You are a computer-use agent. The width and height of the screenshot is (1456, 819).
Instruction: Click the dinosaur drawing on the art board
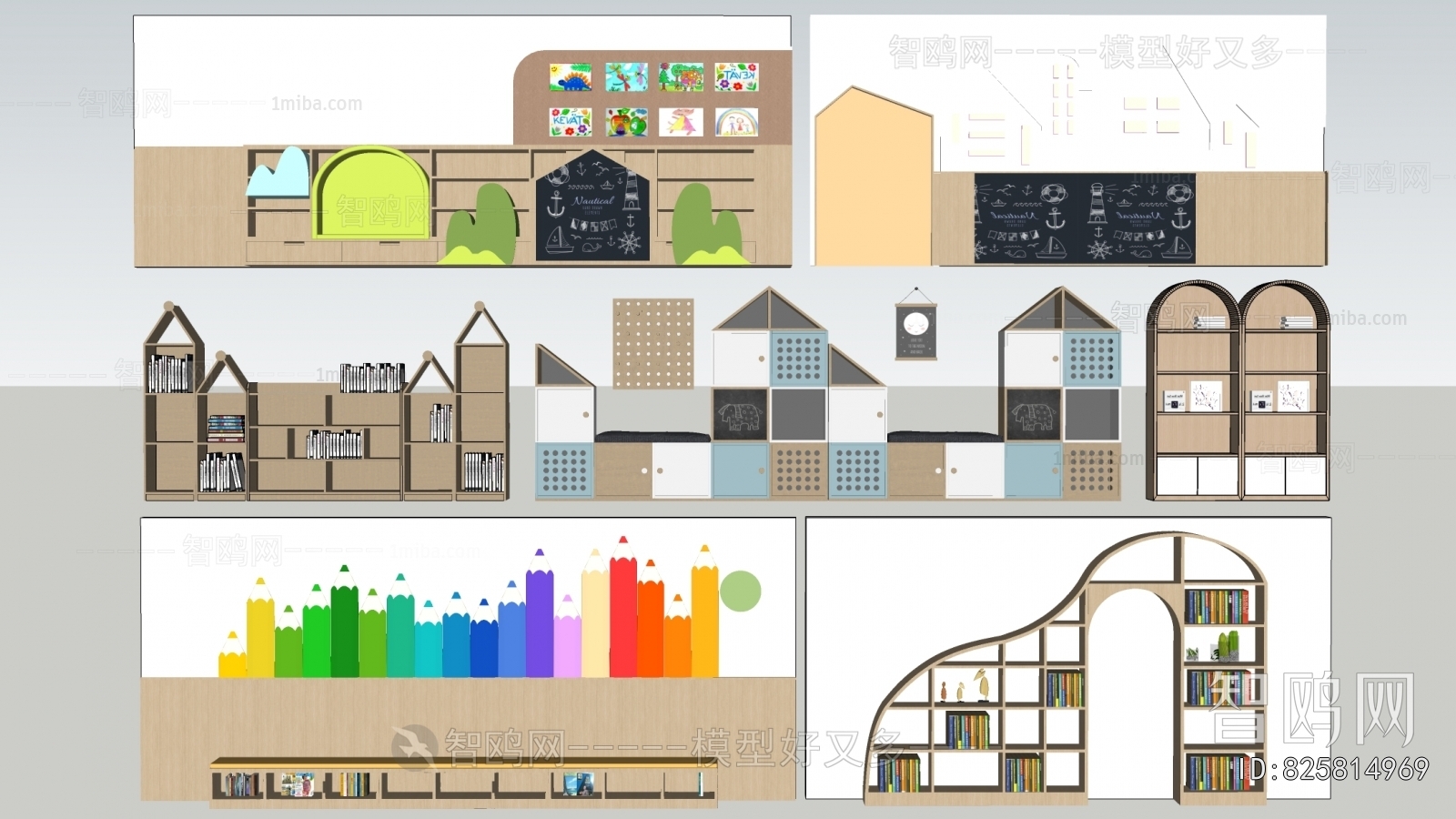click(571, 77)
